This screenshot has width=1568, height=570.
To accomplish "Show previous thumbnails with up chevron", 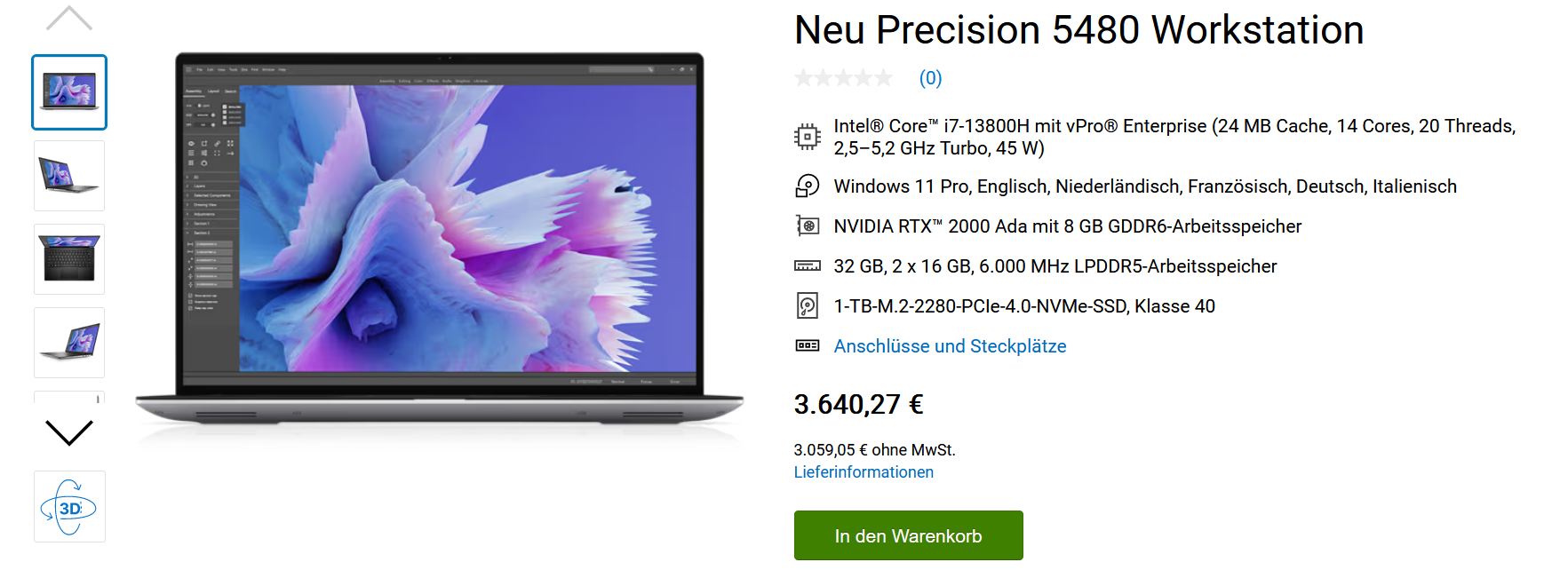I will 68,19.
